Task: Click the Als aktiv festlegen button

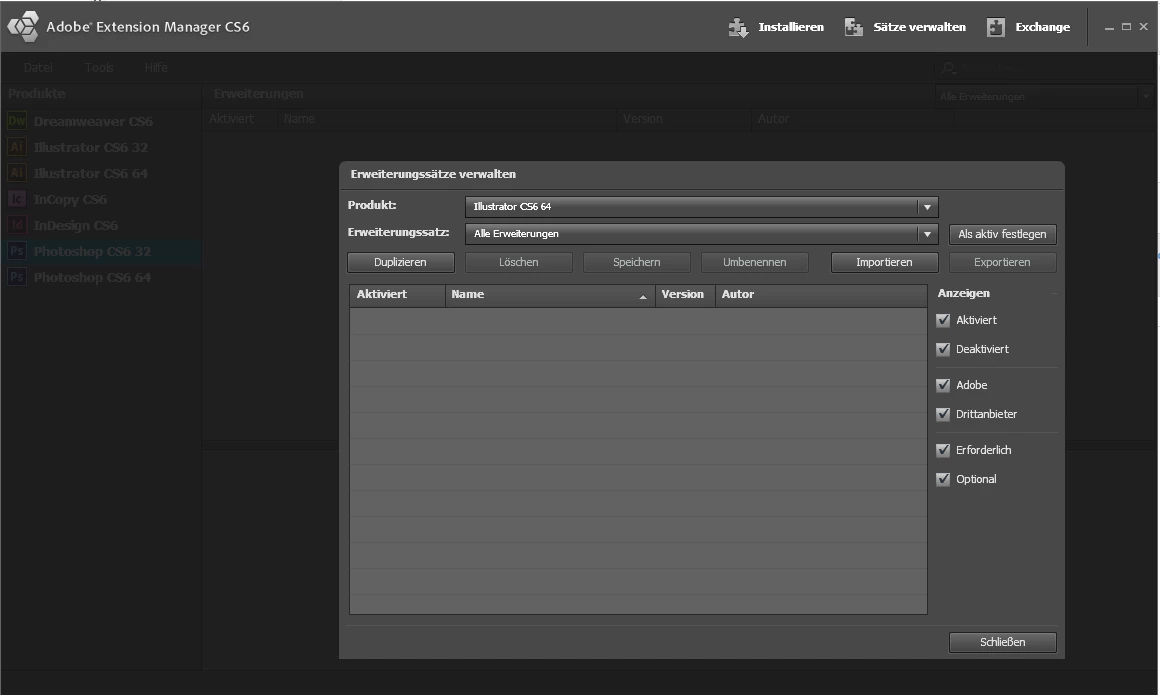Action: (x=1002, y=234)
